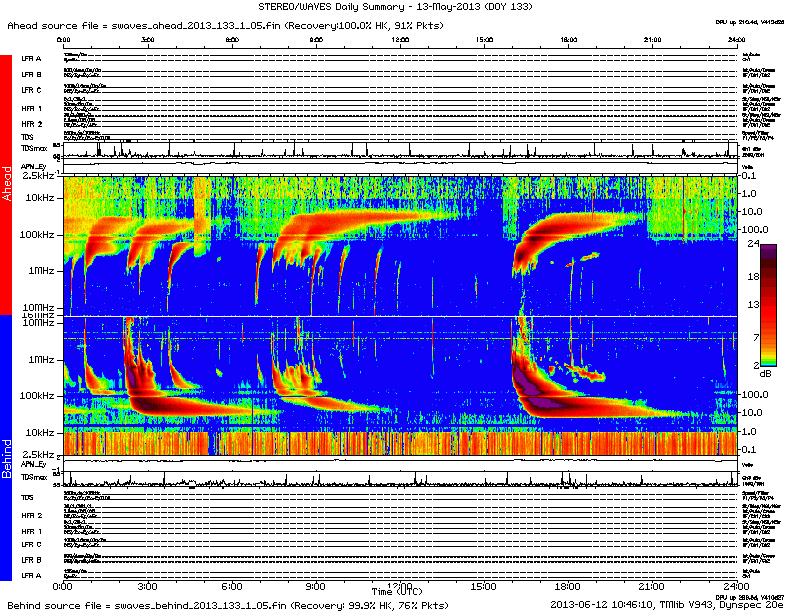Click the 21:00 mark on the top time axis

point(651,39)
